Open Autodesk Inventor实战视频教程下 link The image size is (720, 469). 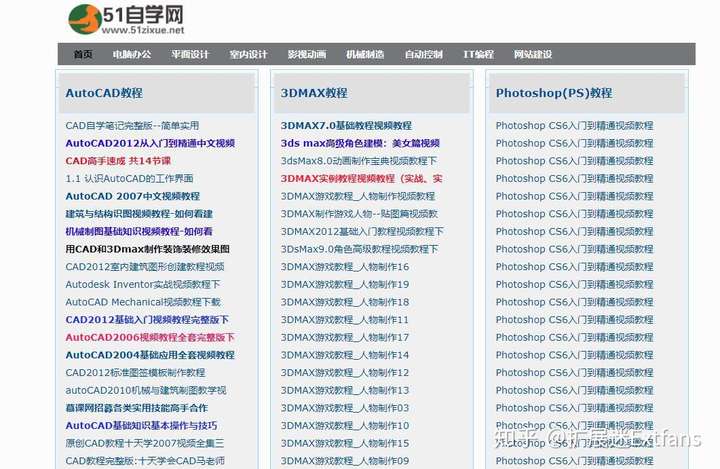[x=143, y=284]
